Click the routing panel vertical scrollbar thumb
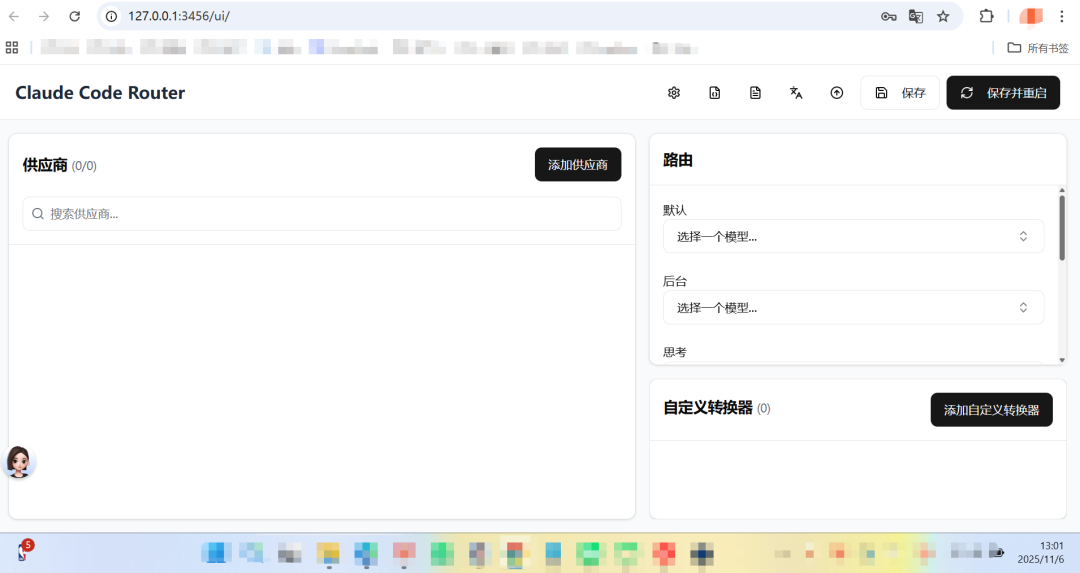 click(x=1061, y=228)
